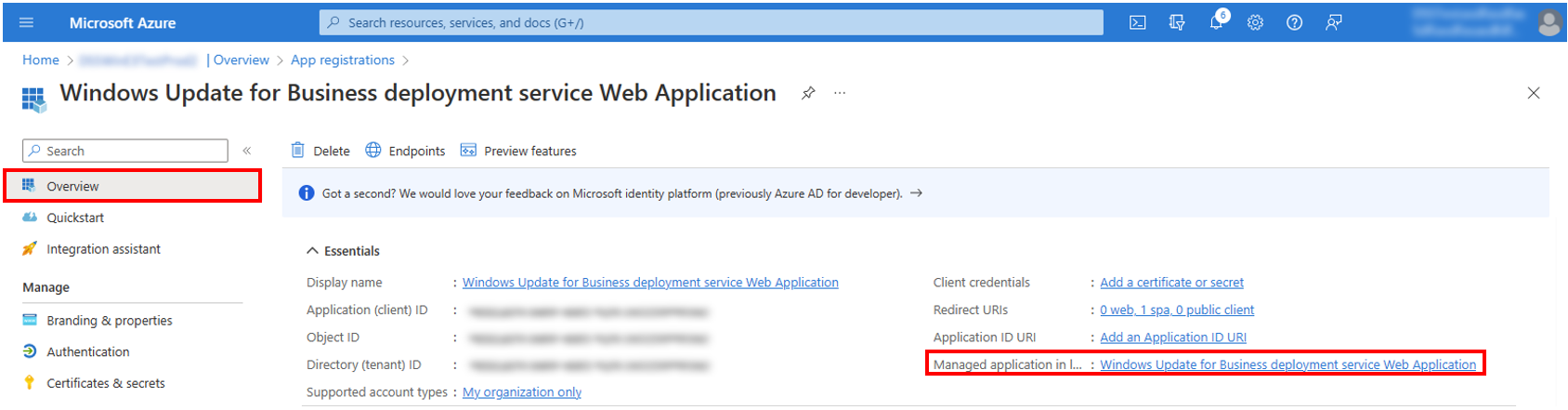Collapse the left navigation menu
Image resolution: width=1568 pixels, height=410 pixels.
pyautogui.click(x=247, y=151)
